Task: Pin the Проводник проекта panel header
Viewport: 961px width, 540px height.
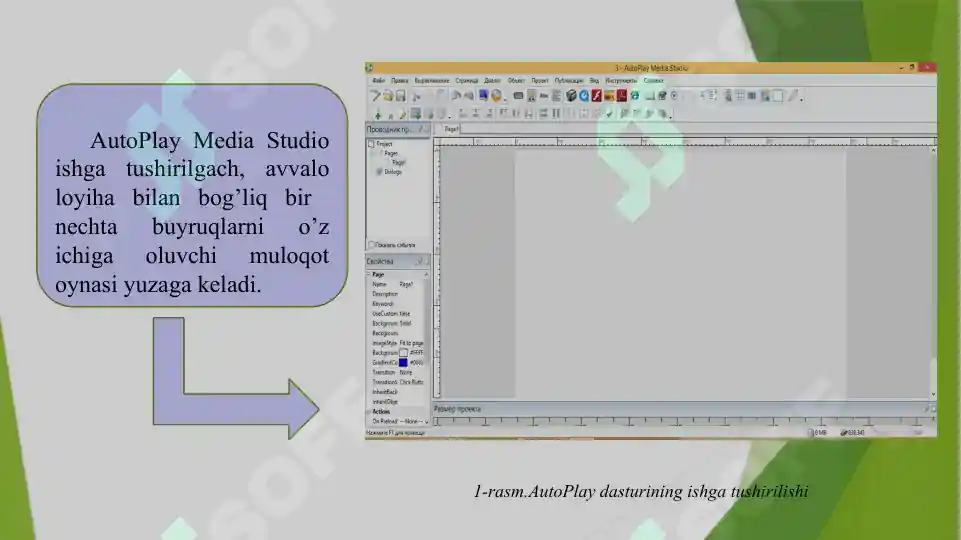Action: (x=420, y=129)
